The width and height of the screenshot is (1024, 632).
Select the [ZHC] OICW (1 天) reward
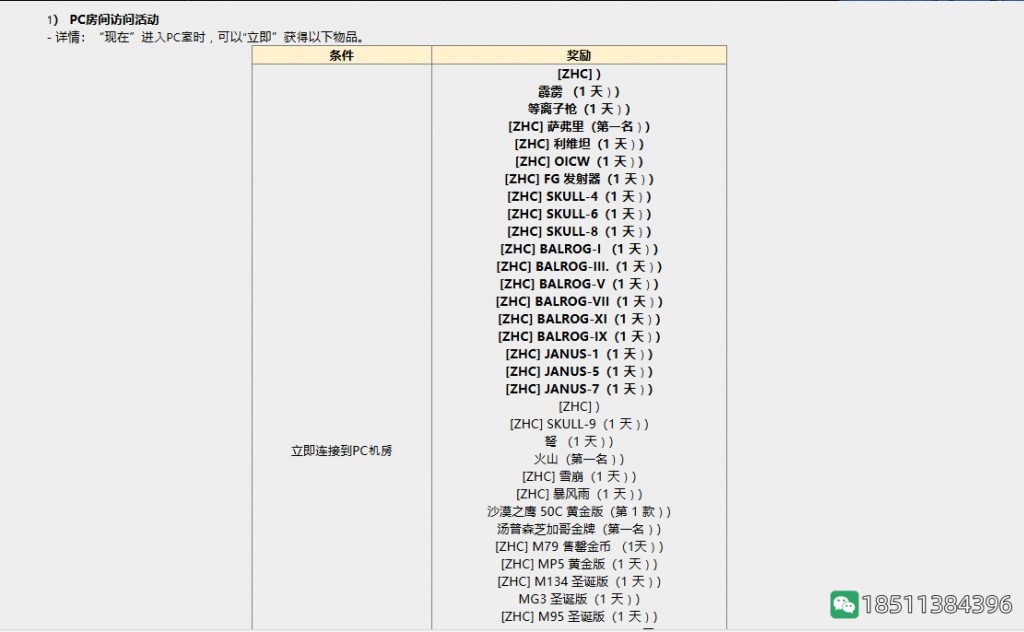(578, 161)
